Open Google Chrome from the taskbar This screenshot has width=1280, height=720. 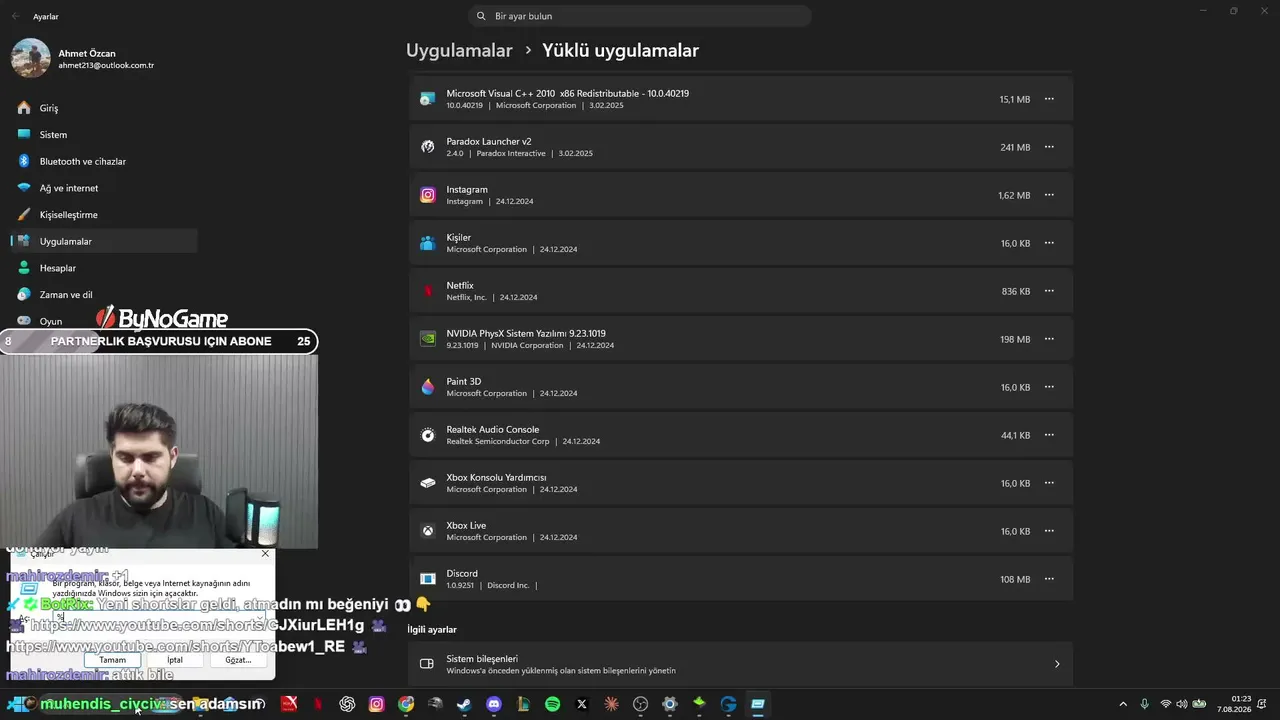tap(406, 704)
